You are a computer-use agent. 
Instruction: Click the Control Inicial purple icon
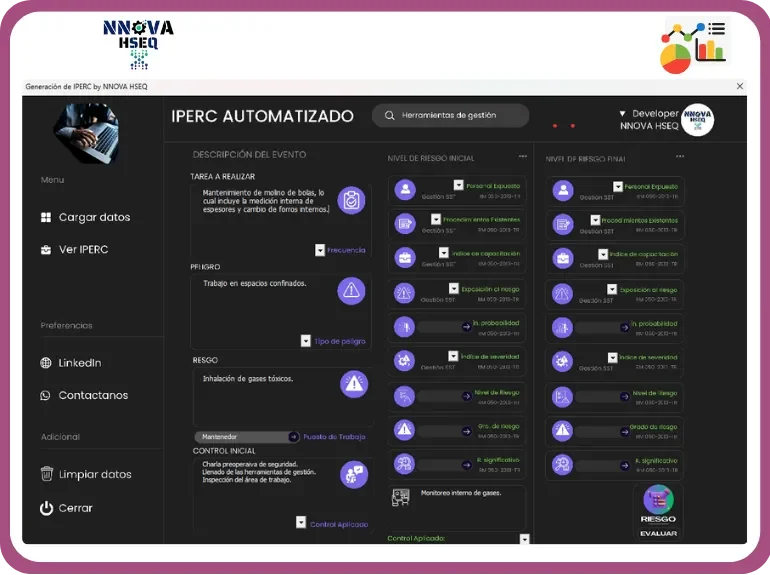click(x=353, y=474)
